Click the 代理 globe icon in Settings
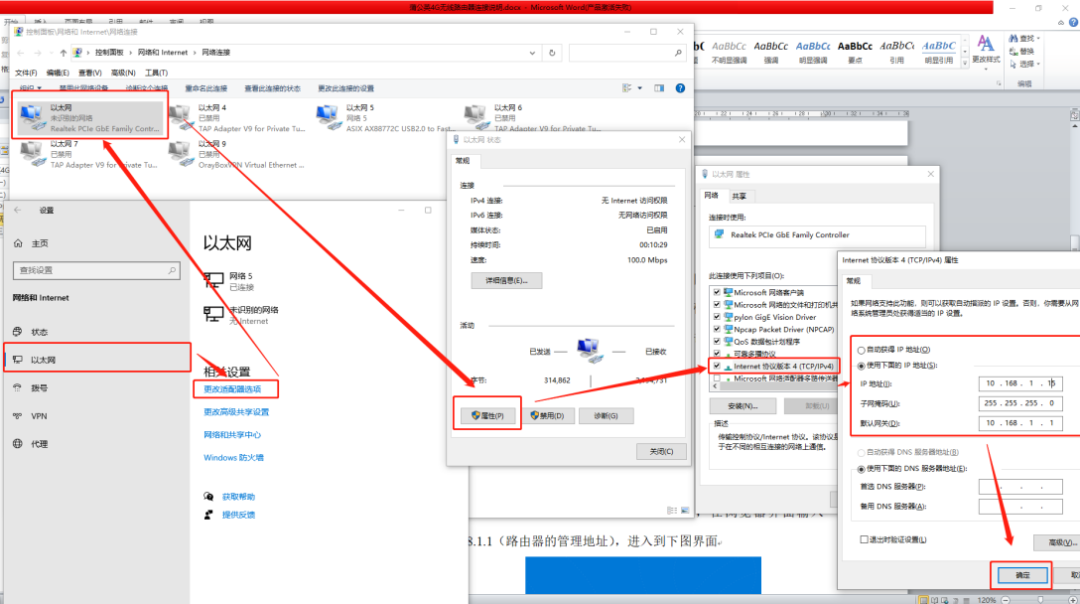This screenshot has height=604, width=1080. (17, 444)
